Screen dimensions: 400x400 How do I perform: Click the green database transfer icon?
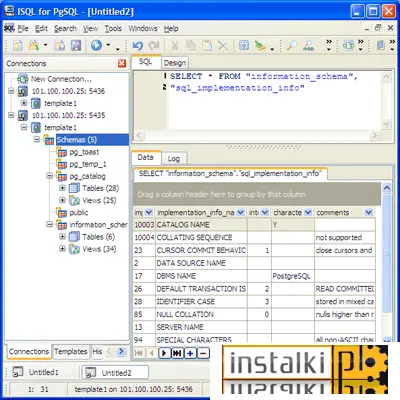(348, 45)
